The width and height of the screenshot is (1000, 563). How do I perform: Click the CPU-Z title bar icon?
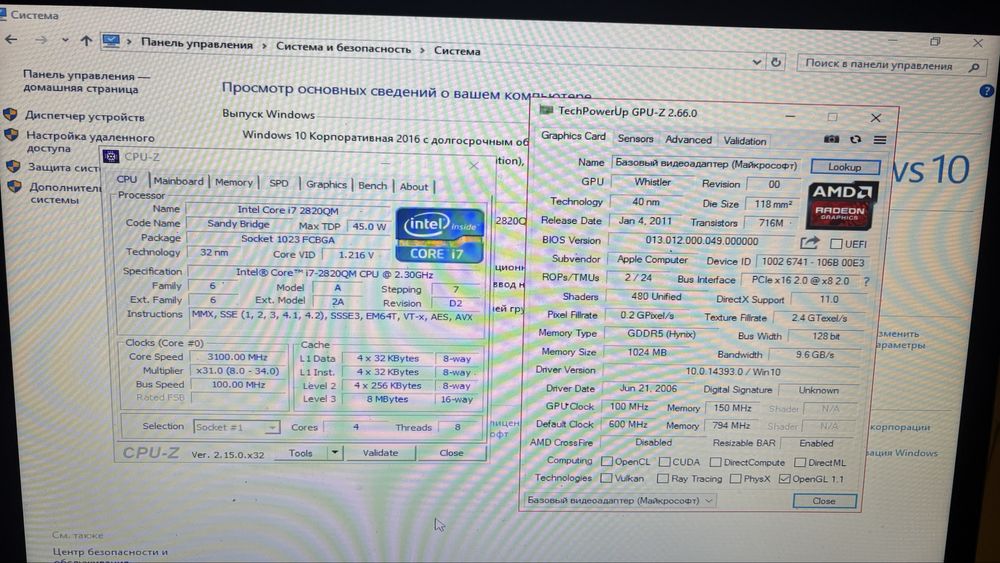pyautogui.click(x=111, y=156)
